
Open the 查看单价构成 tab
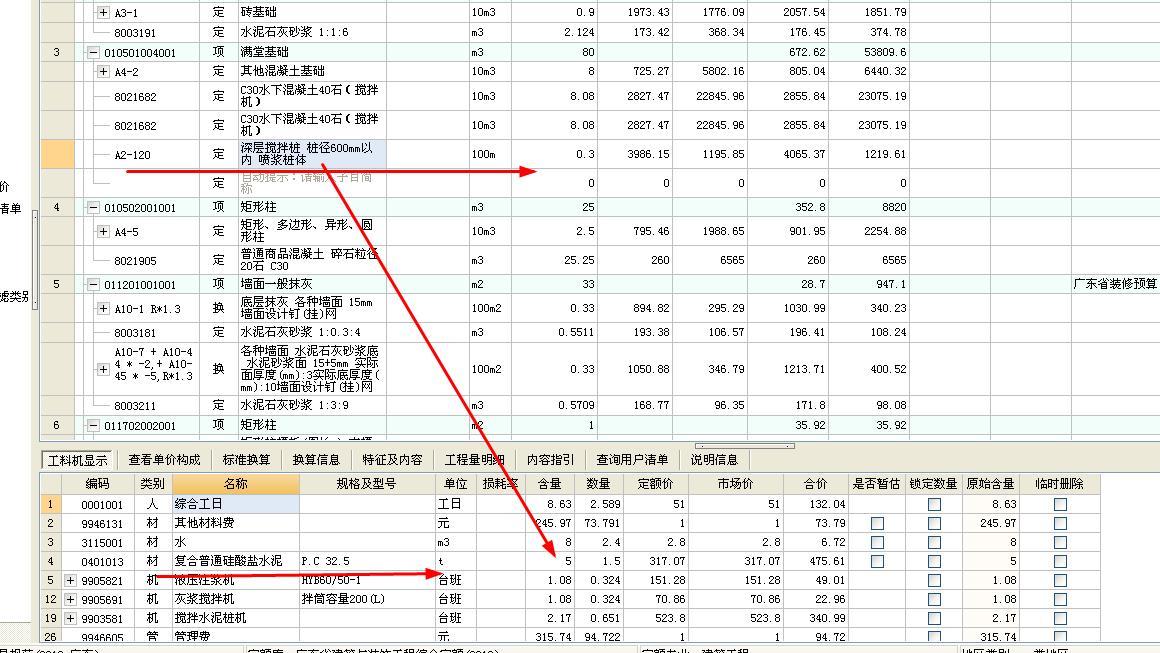(x=164, y=460)
